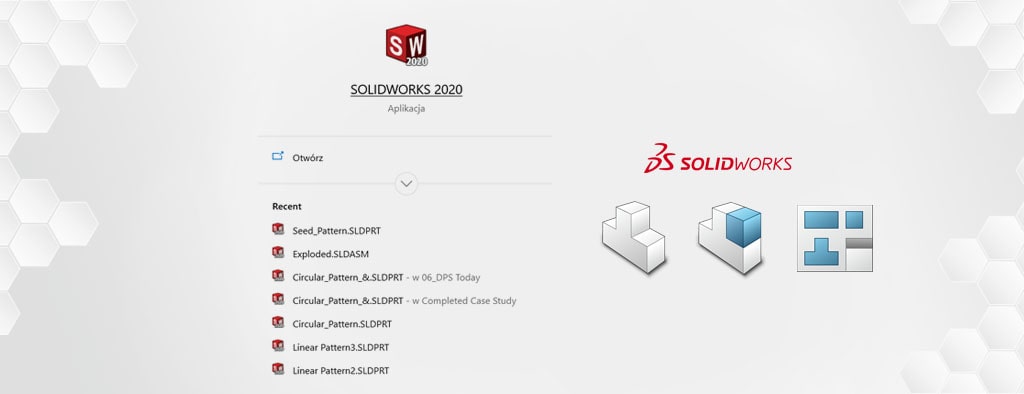Click the icon beside Linear Pattern2.SLDPRT
The height and width of the screenshot is (394, 1024).
tap(278, 369)
